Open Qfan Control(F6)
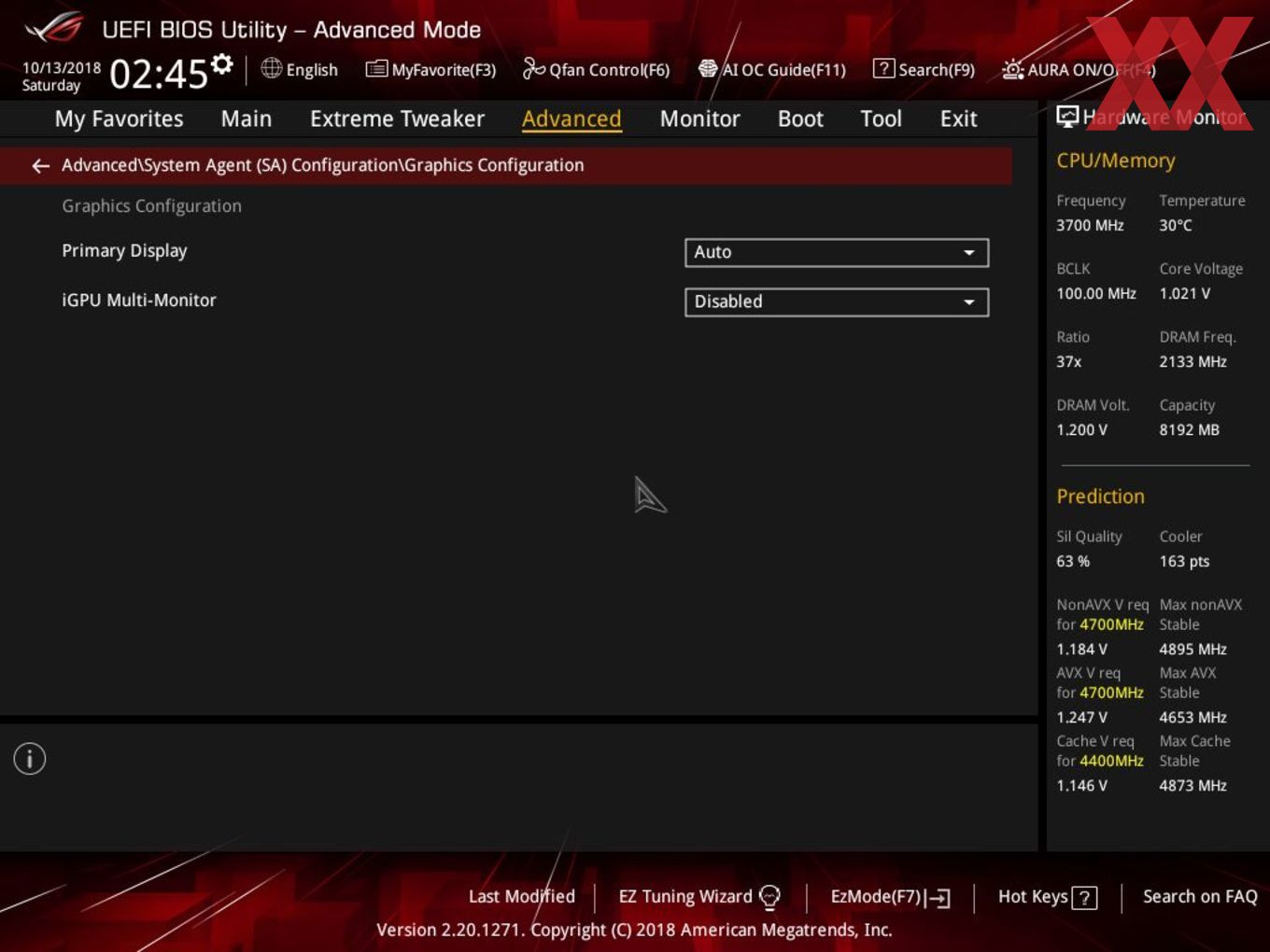The height and width of the screenshot is (952, 1270). [596, 69]
